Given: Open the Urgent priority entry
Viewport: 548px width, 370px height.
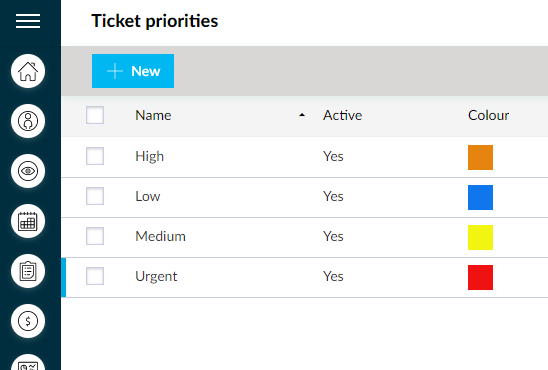Looking at the screenshot, I should coord(156,277).
